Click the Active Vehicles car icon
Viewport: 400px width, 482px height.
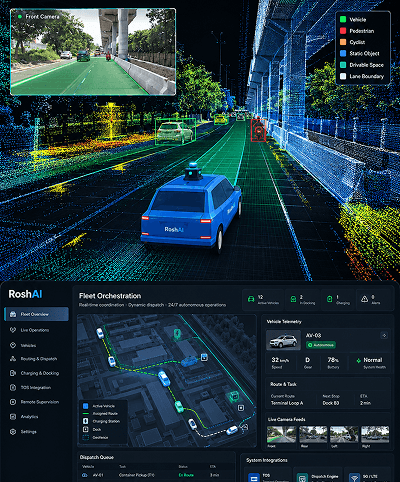point(251,299)
